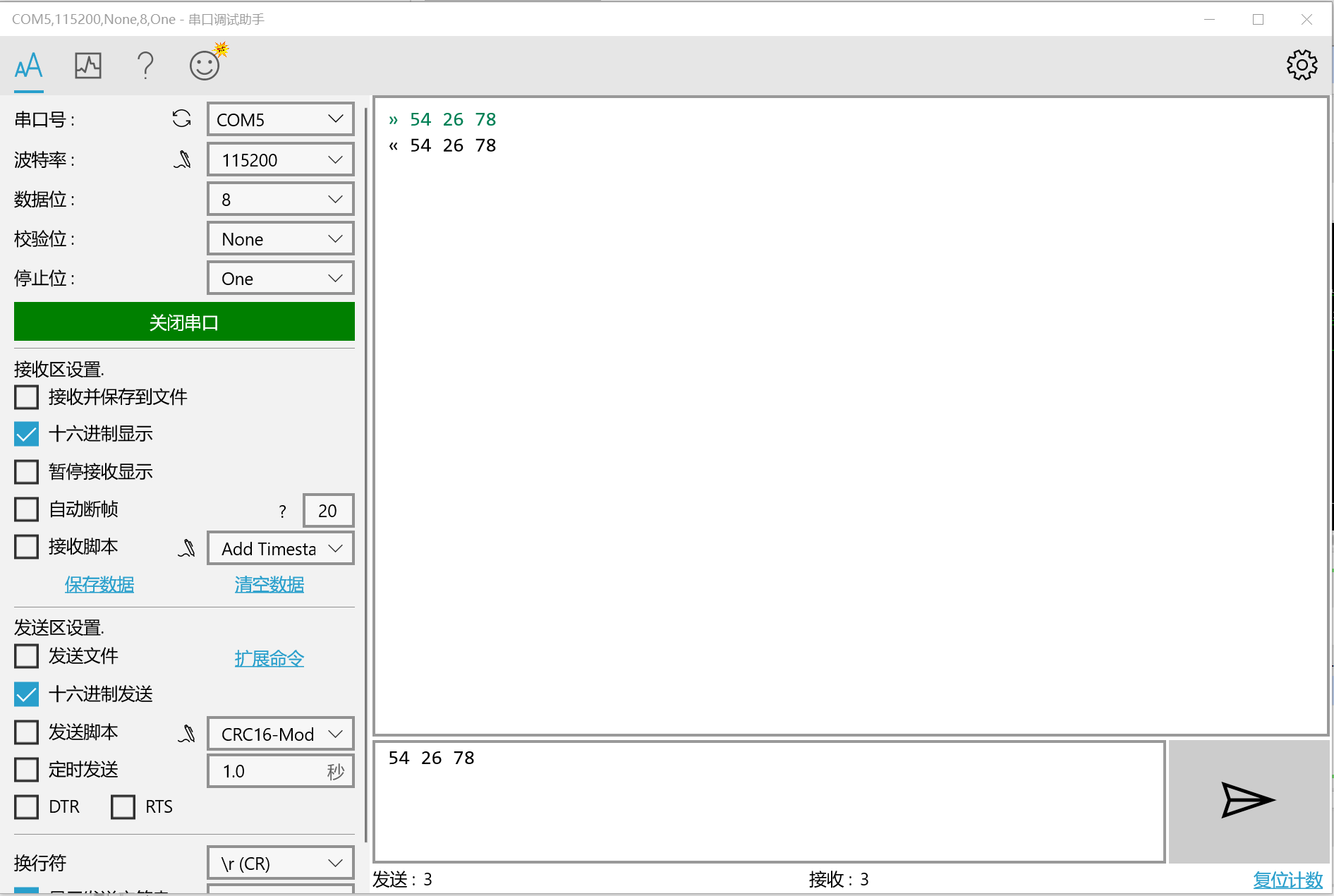
Task: Click the send arrow button
Action: click(1249, 801)
